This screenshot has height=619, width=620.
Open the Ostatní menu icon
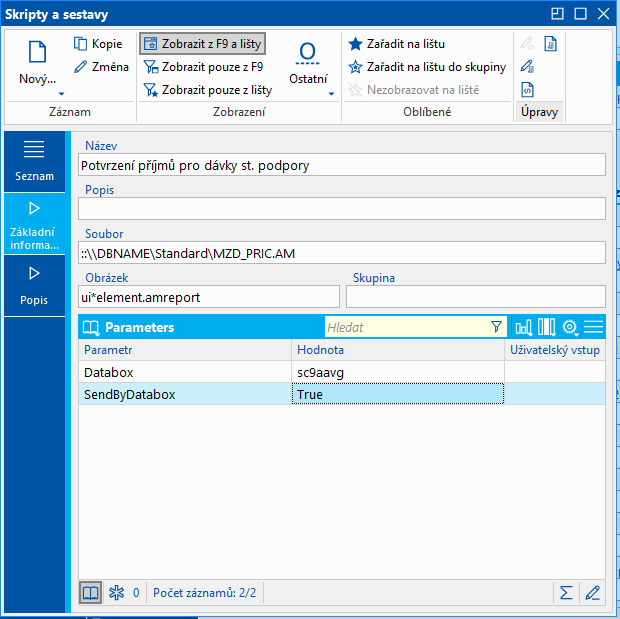(308, 53)
